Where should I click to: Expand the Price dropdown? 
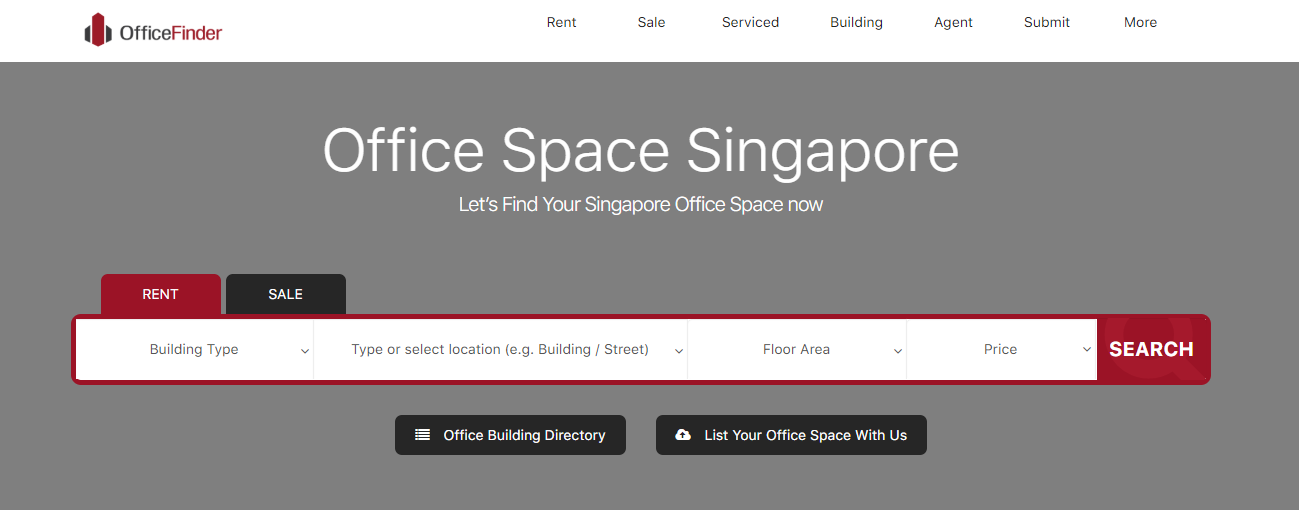coord(1002,350)
